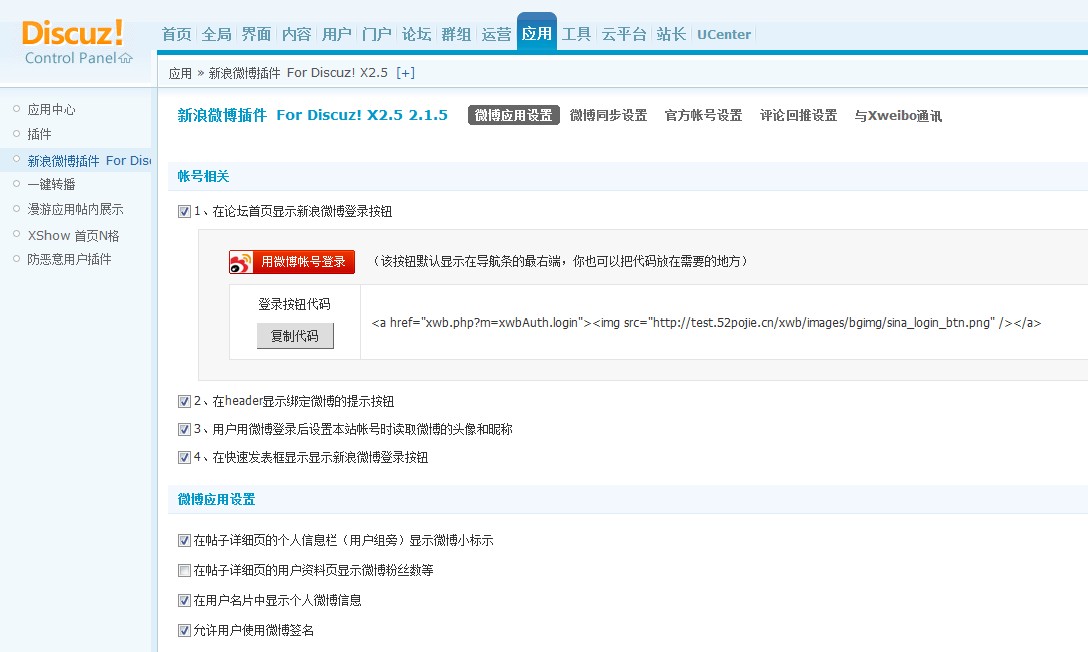Open 一键转播 in the sidebar
The width and height of the screenshot is (1088, 652).
point(51,185)
